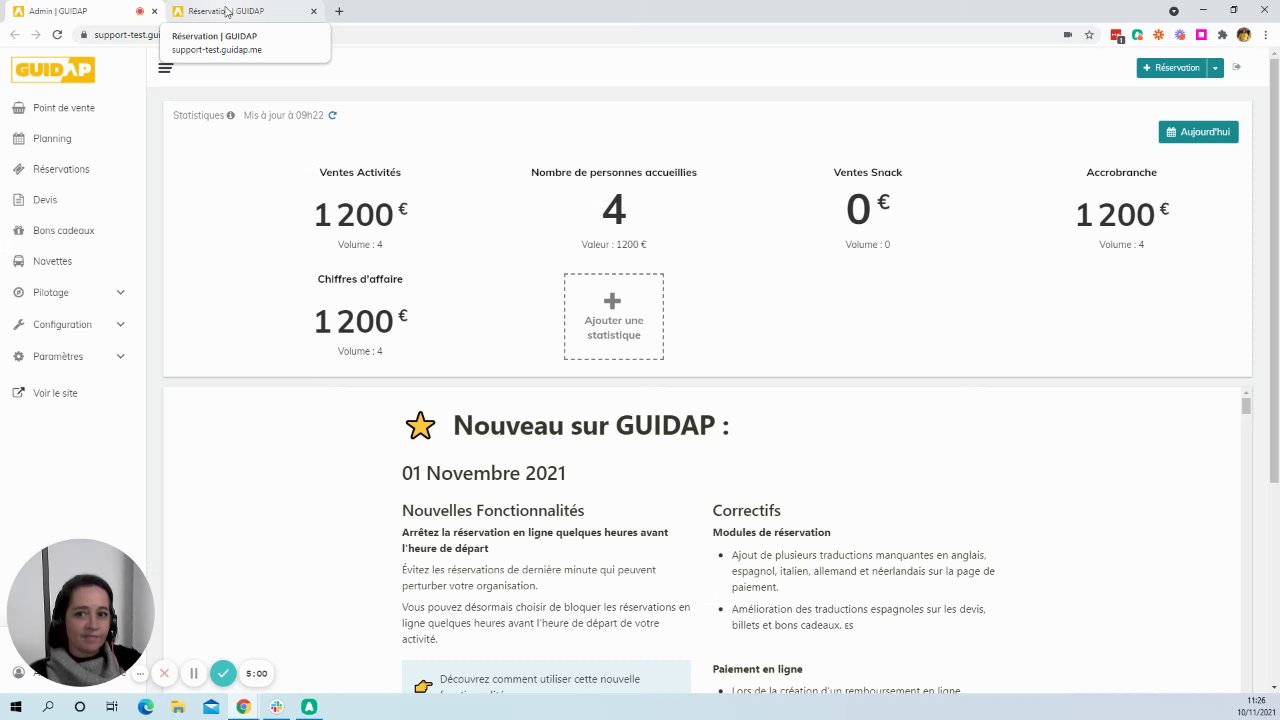
Task: Open the Chrome extensions puzzle menu
Action: [x=1222, y=34]
